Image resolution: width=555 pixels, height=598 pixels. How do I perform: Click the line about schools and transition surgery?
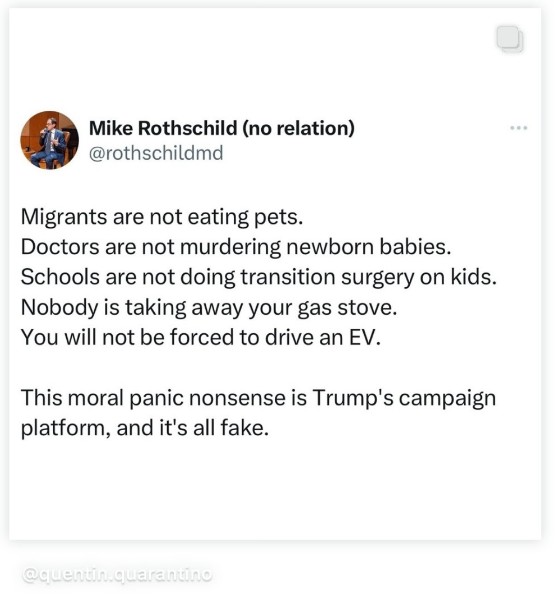point(259,277)
